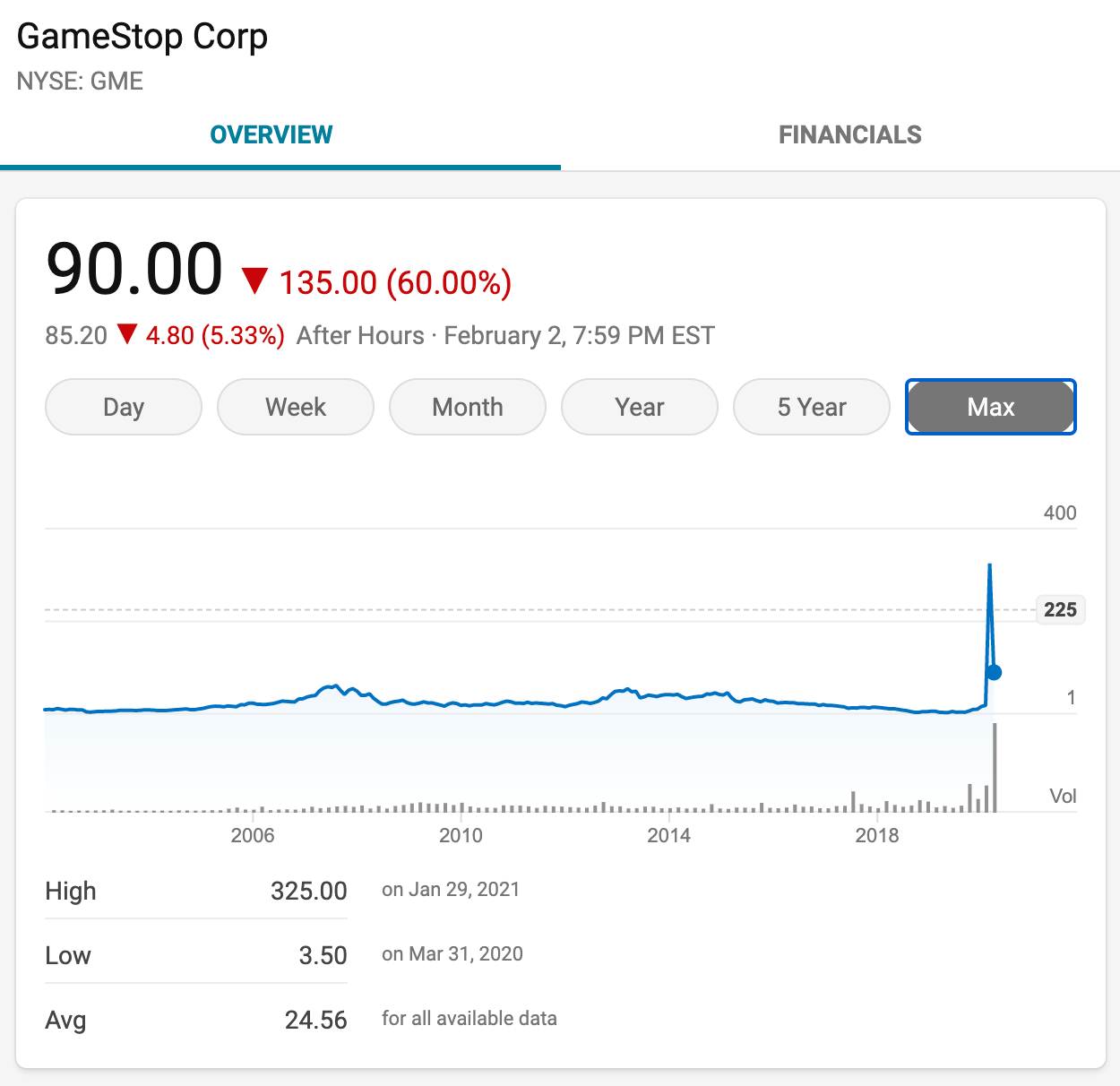This screenshot has width=1120, height=1086.
Task: Open the Overview tab
Action: click(271, 134)
